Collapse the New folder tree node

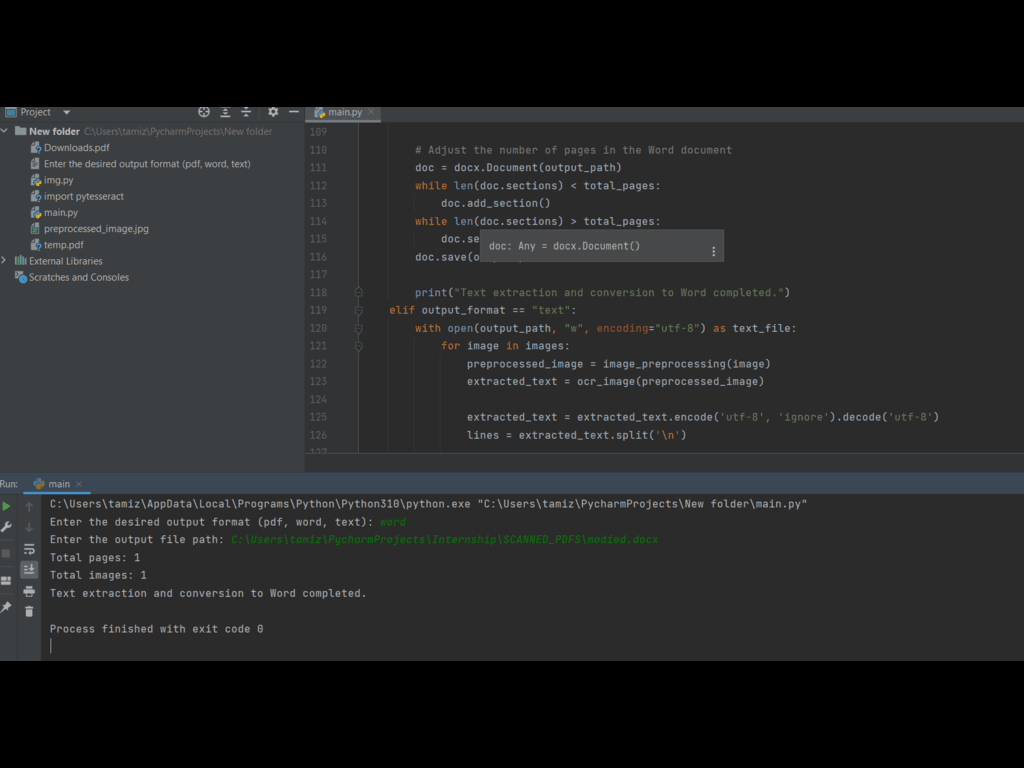(x=5, y=131)
